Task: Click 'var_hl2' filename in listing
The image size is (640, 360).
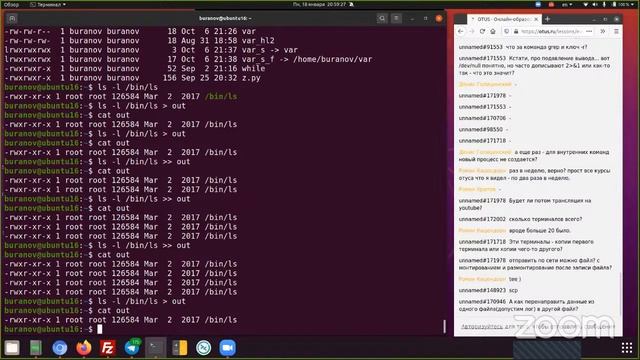Action: pyautogui.click(x=258, y=41)
